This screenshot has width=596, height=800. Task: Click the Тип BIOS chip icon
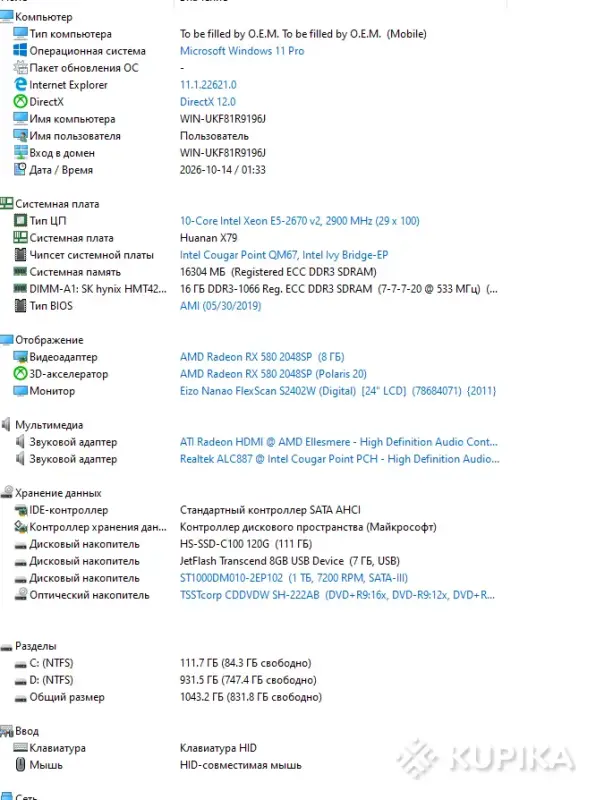(20, 306)
